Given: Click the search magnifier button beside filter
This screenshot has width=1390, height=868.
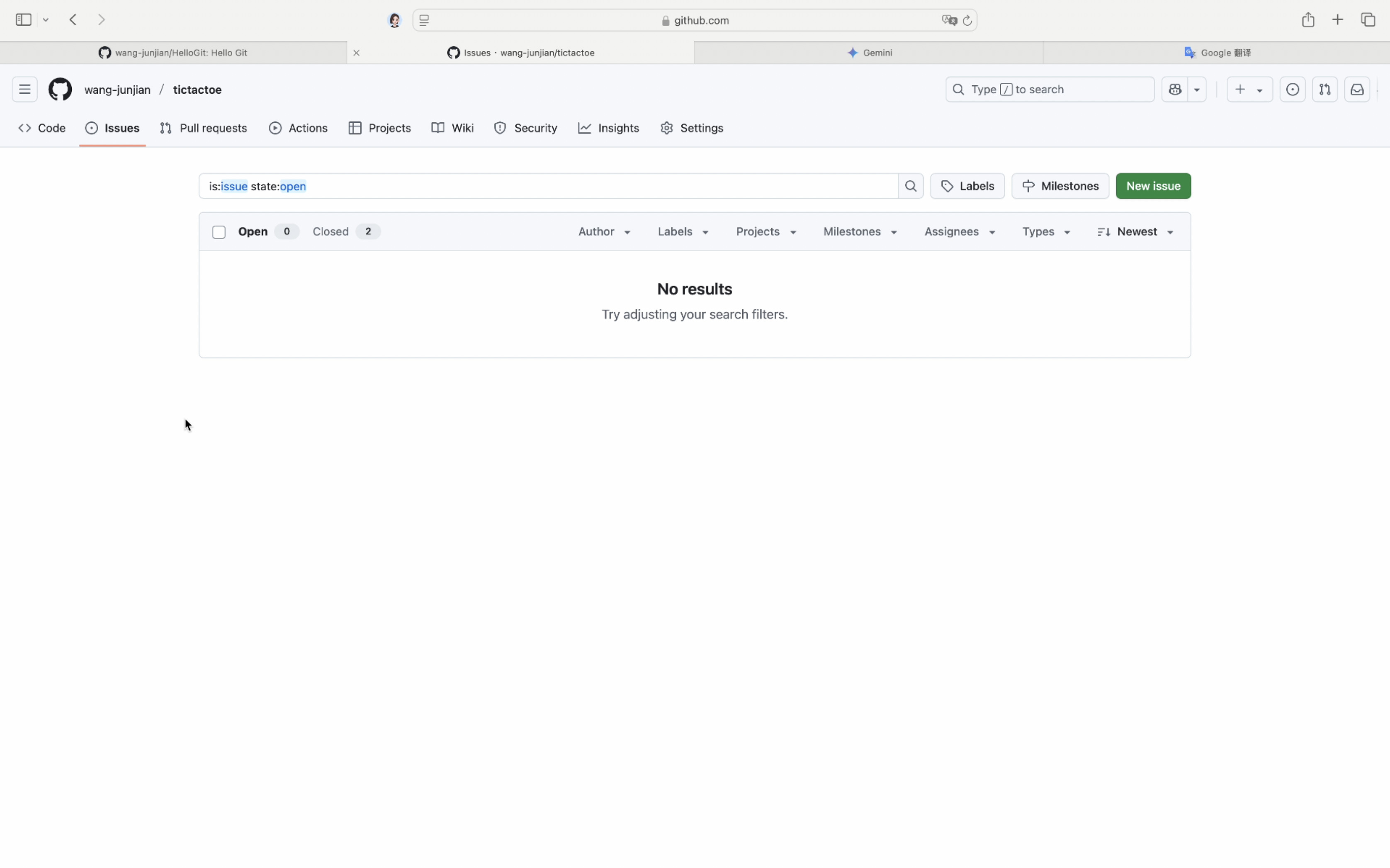Looking at the screenshot, I should point(911,186).
